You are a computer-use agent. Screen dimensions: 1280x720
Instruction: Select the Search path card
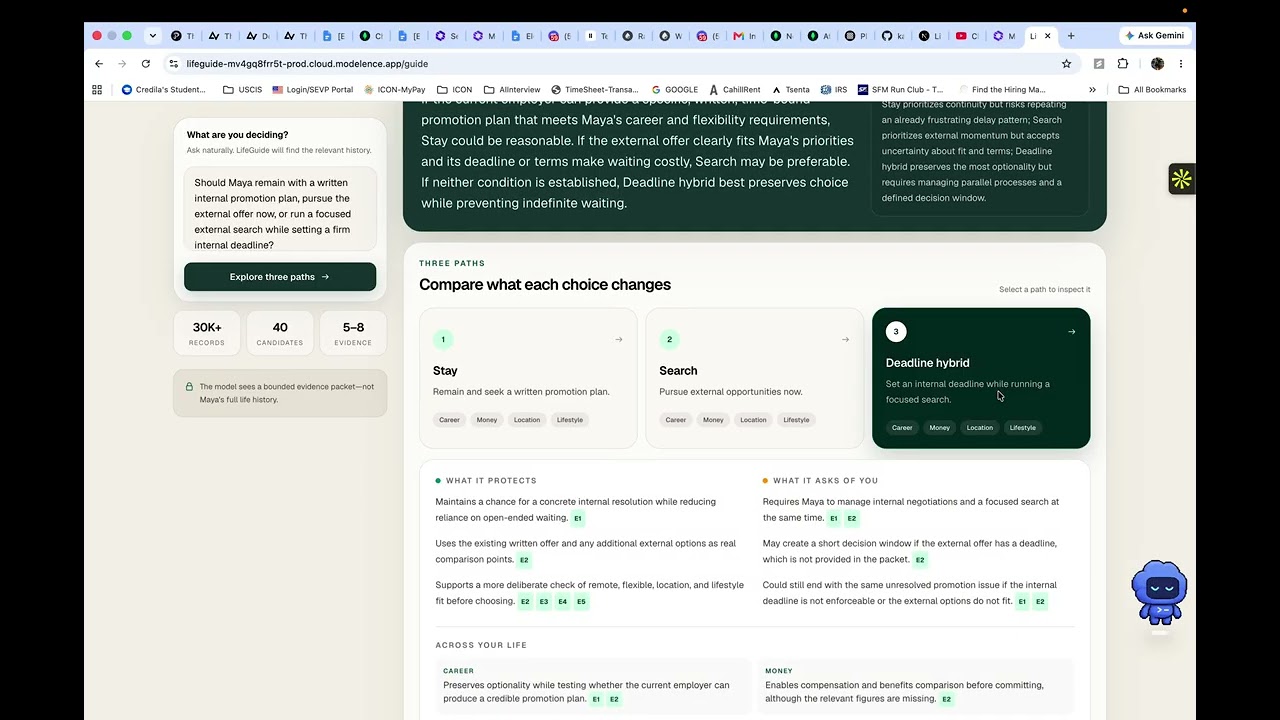tap(754, 378)
